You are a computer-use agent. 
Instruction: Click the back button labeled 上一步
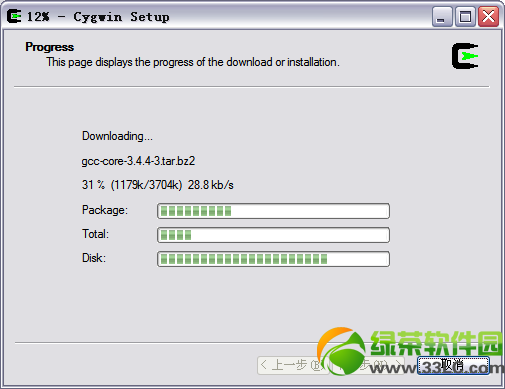[x=293, y=365]
